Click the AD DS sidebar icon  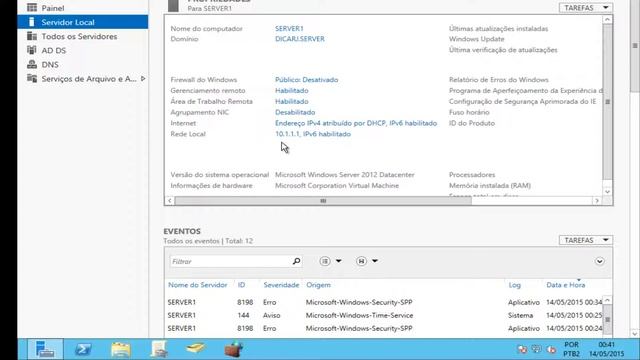(x=32, y=50)
